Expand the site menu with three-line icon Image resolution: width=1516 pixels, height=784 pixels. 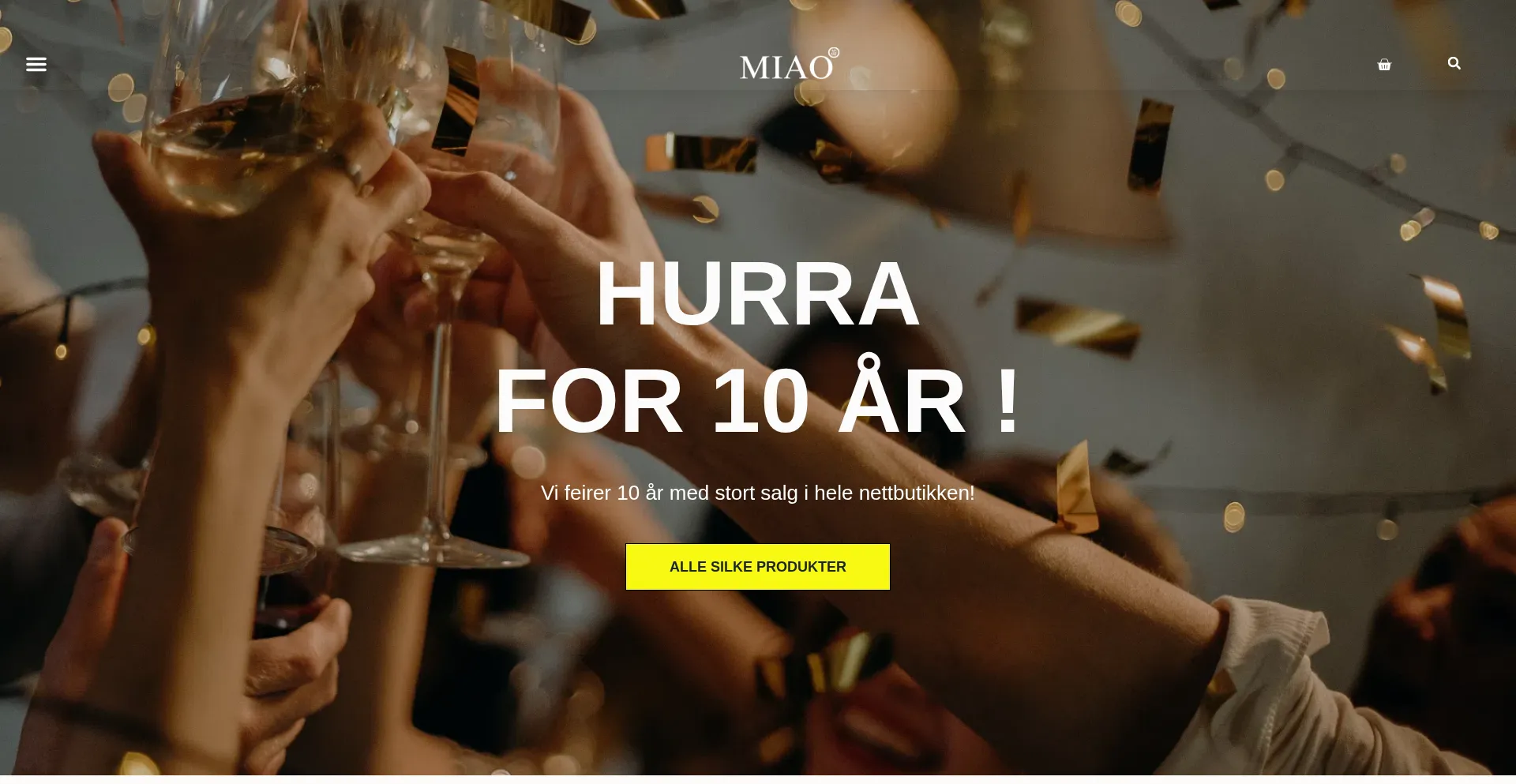(36, 64)
